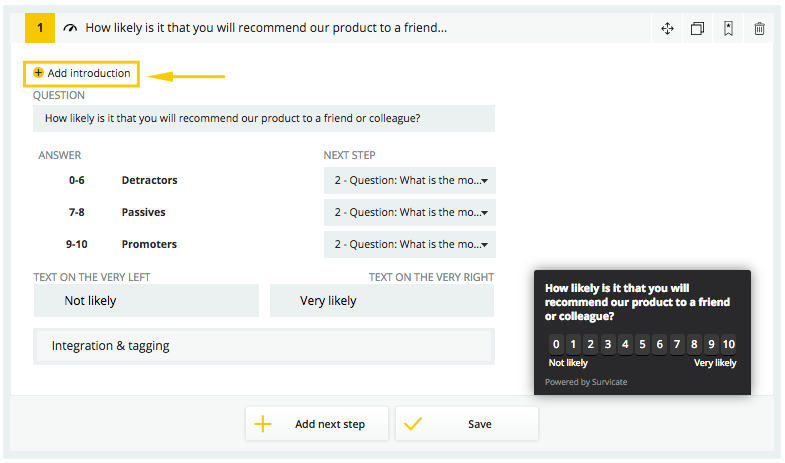Expand the Integration & tagging section
785x463 pixels.
pyautogui.click(x=264, y=346)
